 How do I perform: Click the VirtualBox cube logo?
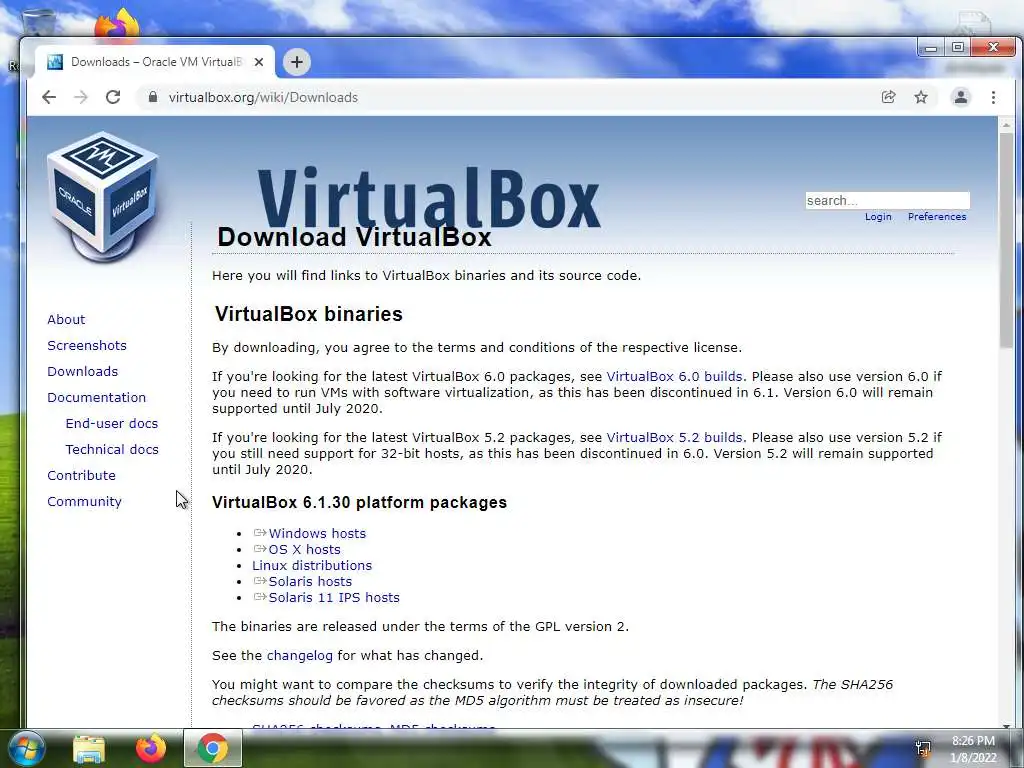coord(103,196)
